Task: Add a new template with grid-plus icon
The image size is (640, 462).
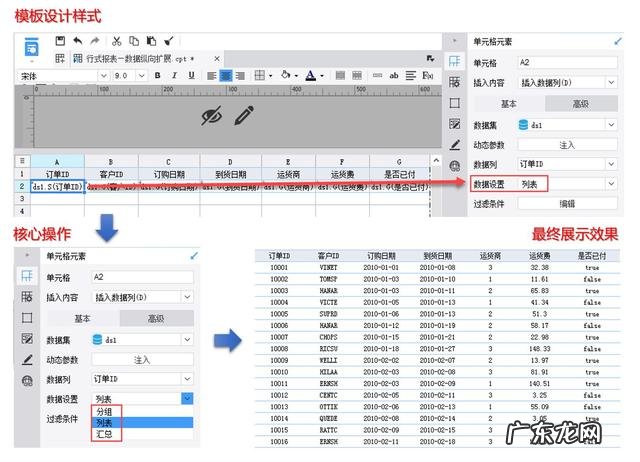Action: point(60,58)
